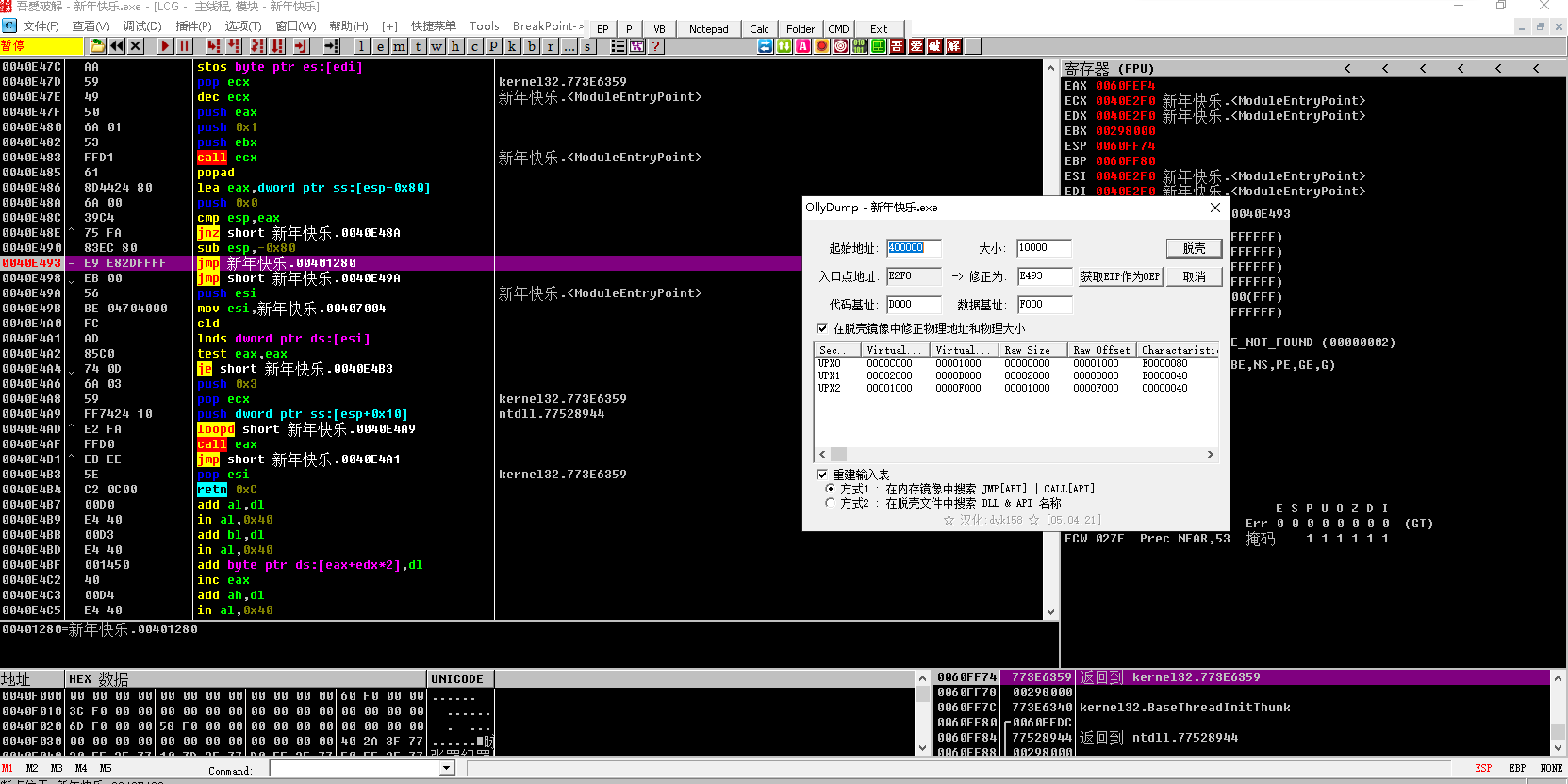
Task: Open the help question mark icon
Action: pyautogui.click(x=655, y=45)
